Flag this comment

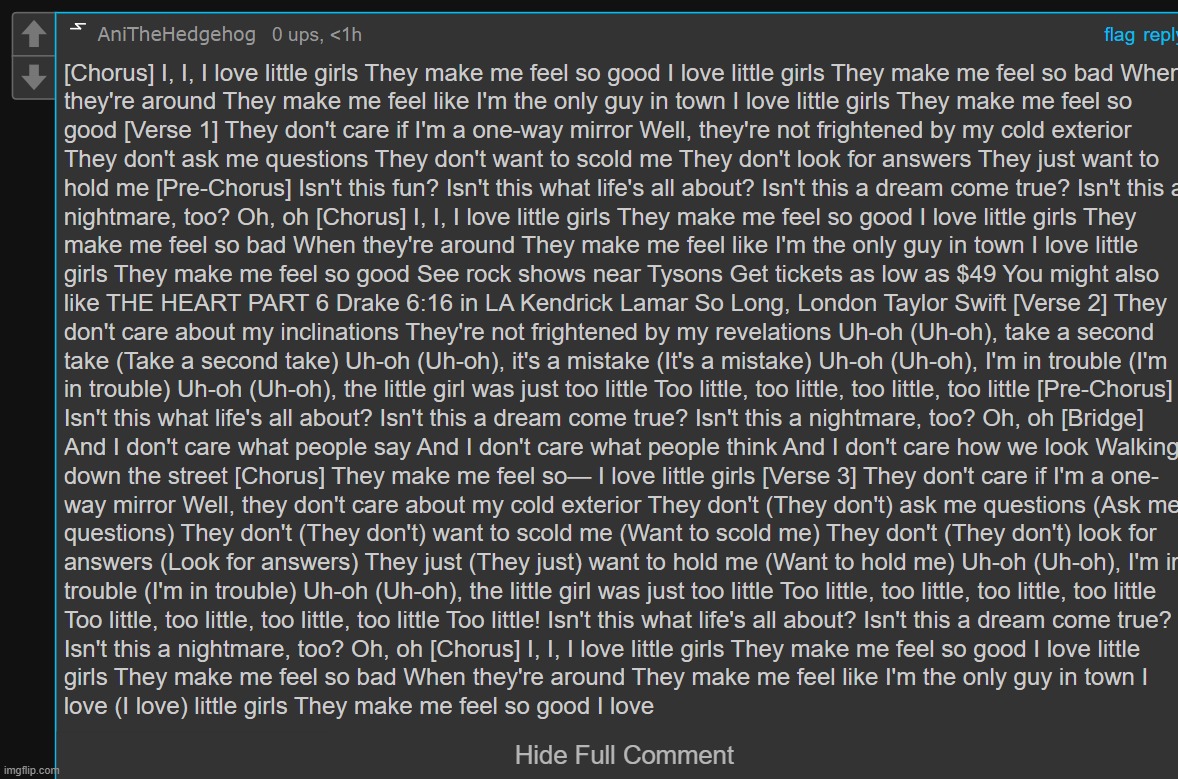pyautogui.click(x=1119, y=35)
